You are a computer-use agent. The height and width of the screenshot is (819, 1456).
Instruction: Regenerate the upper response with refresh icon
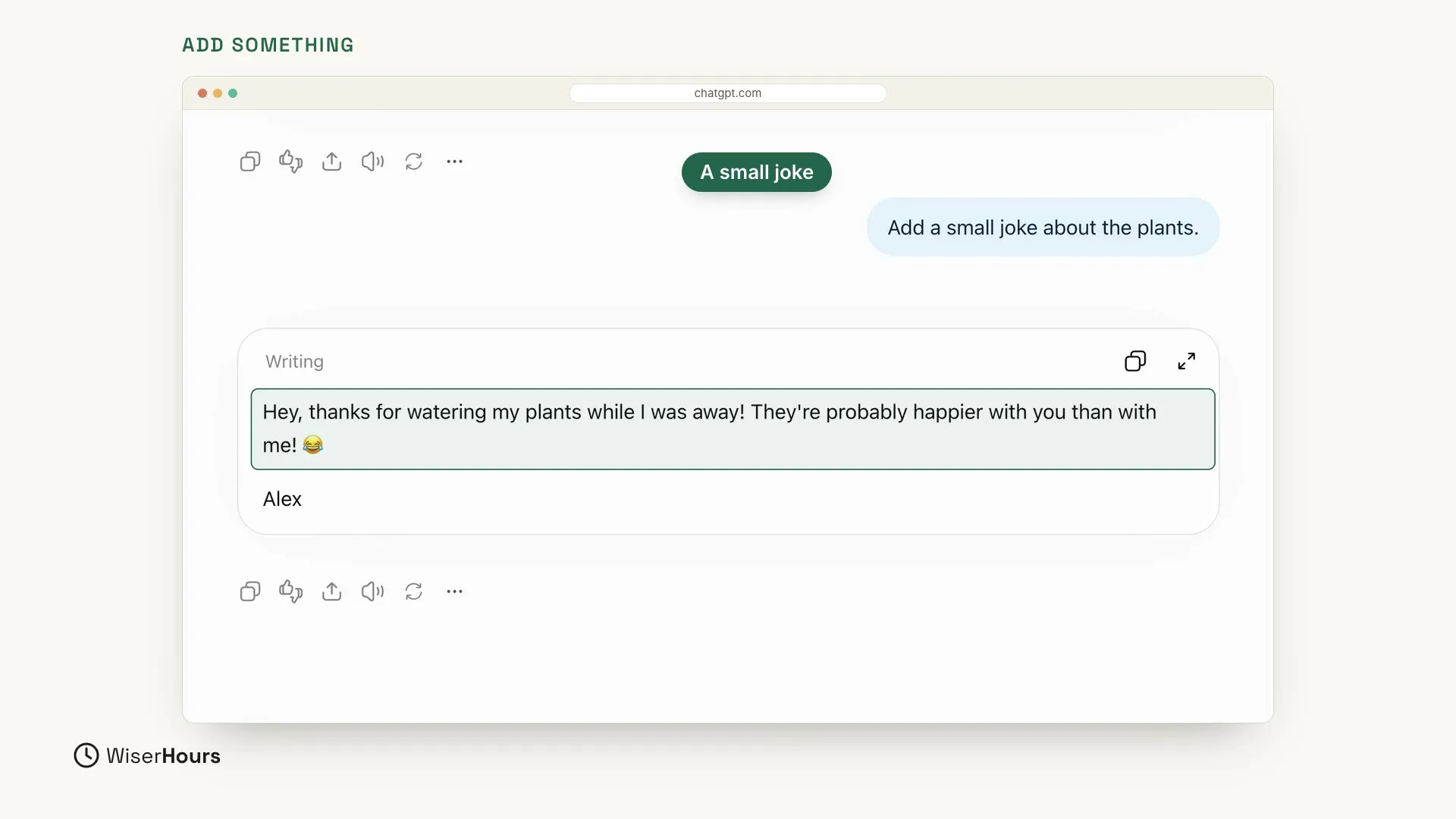click(x=413, y=162)
